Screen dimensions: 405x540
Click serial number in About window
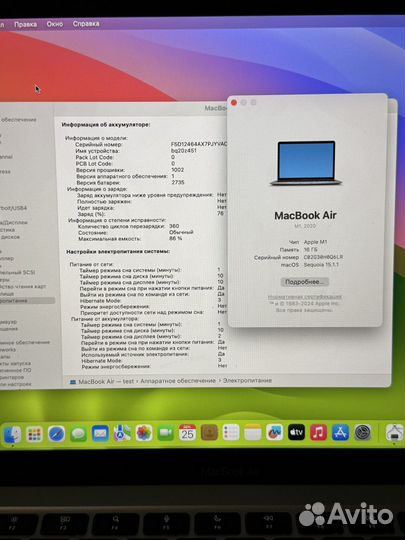coord(299,257)
